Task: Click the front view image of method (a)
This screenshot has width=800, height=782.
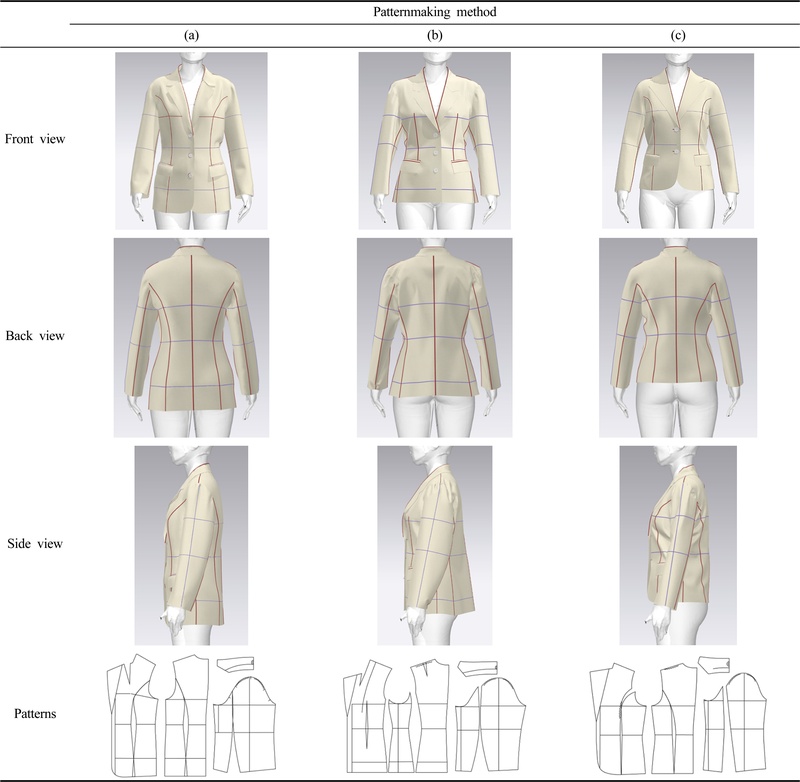Action: (190, 140)
